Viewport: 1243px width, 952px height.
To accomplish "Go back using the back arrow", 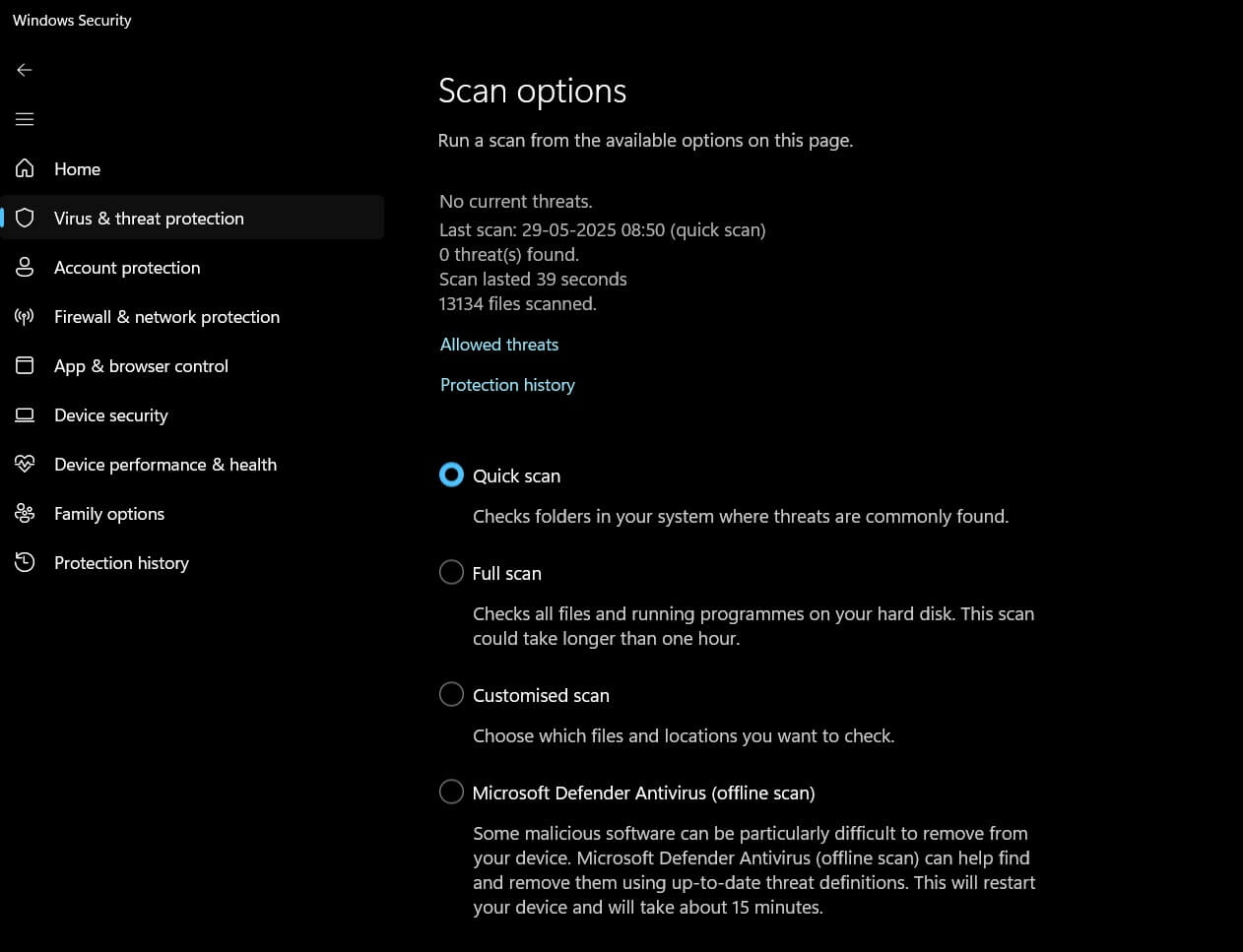I will [24, 69].
